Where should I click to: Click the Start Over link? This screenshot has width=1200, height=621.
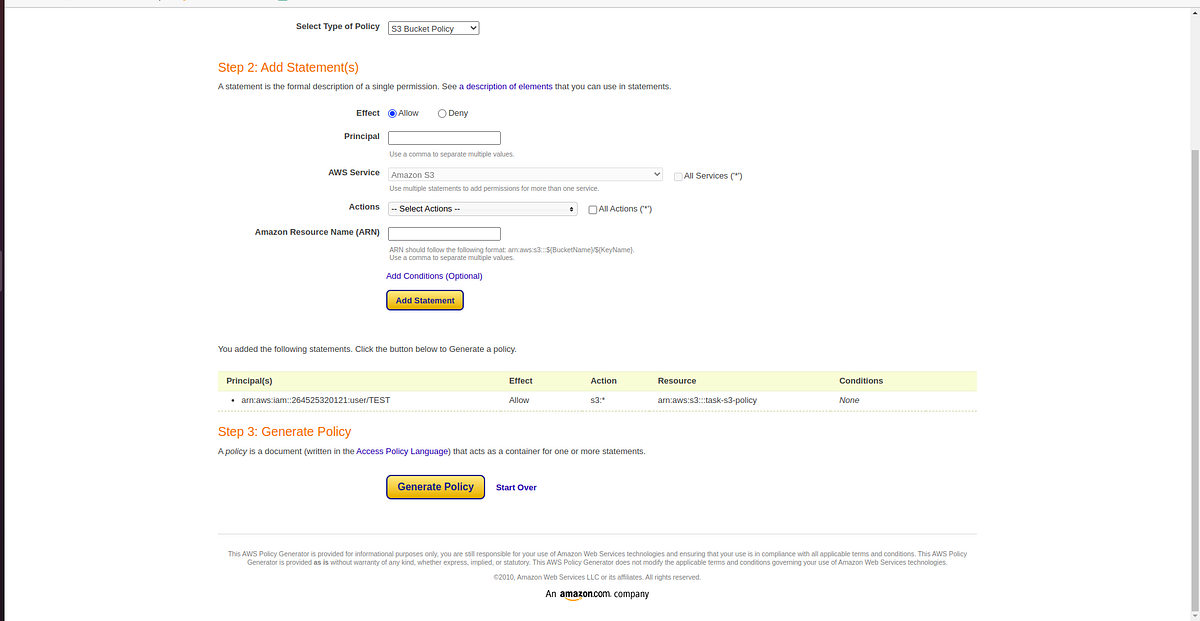pos(516,487)
